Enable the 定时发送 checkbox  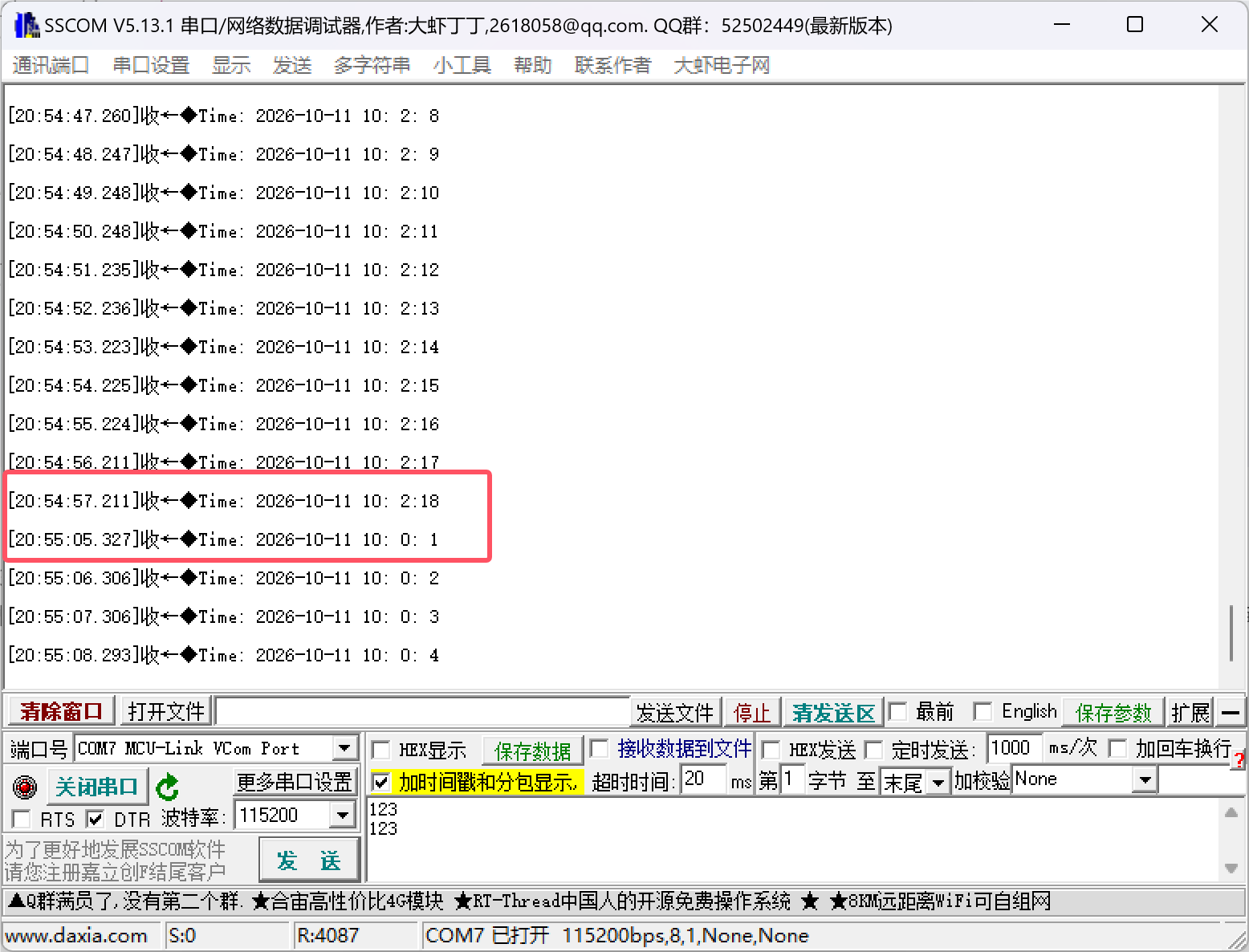873,750
